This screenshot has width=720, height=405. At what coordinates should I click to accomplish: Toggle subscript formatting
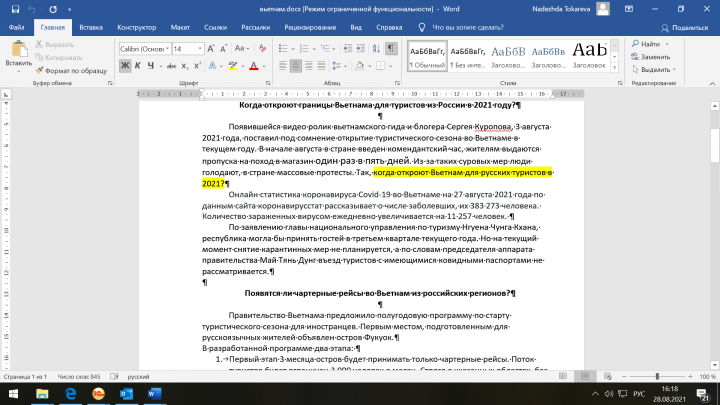[x=185, y=66]
